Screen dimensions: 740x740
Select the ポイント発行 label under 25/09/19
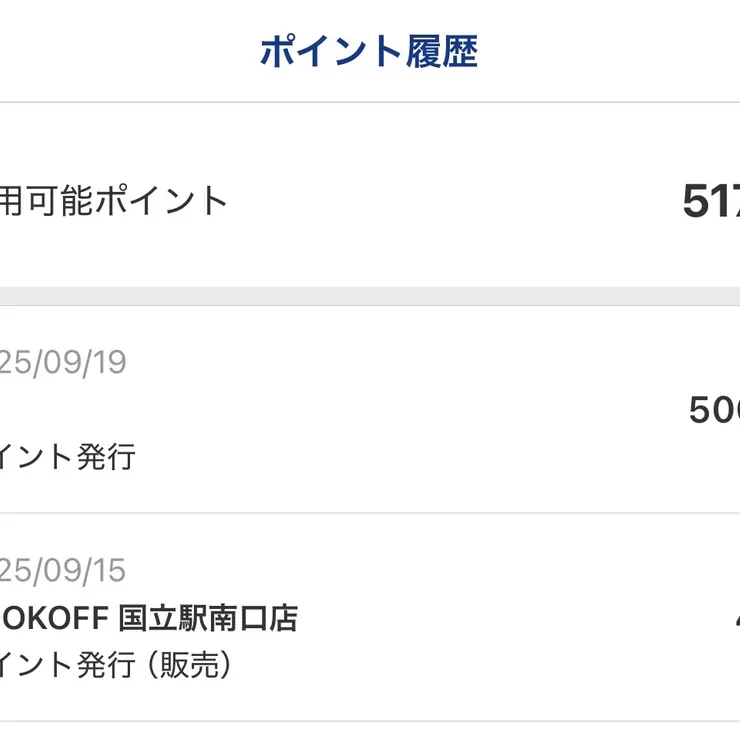point(67,457)
